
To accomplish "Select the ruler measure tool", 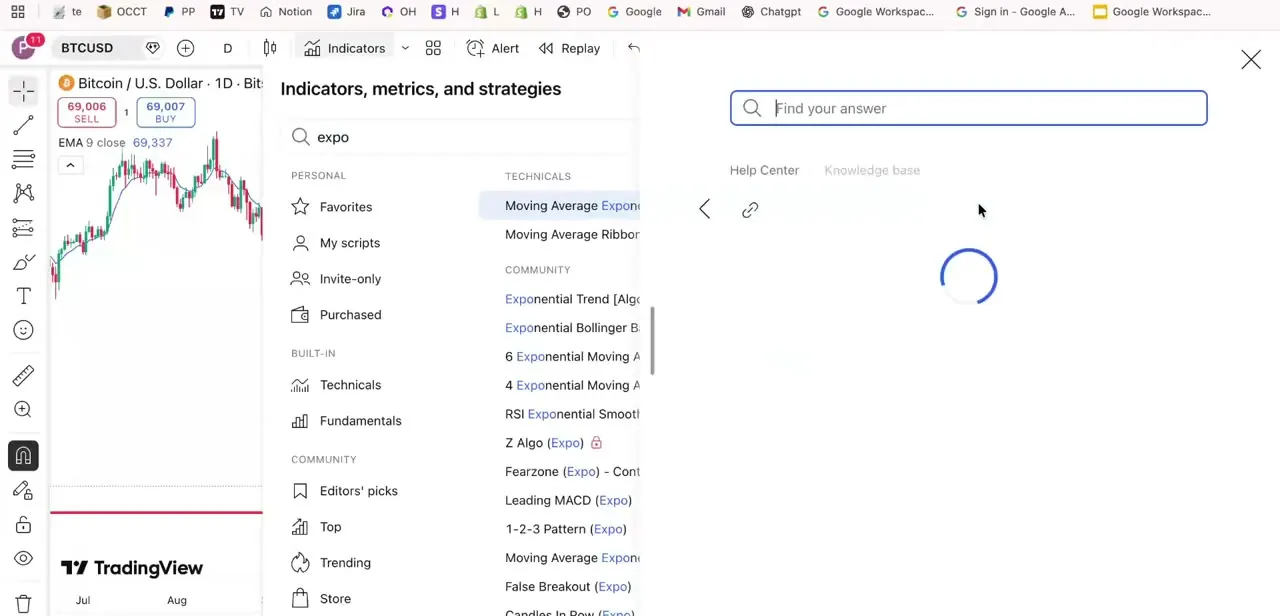I will 24,375.
